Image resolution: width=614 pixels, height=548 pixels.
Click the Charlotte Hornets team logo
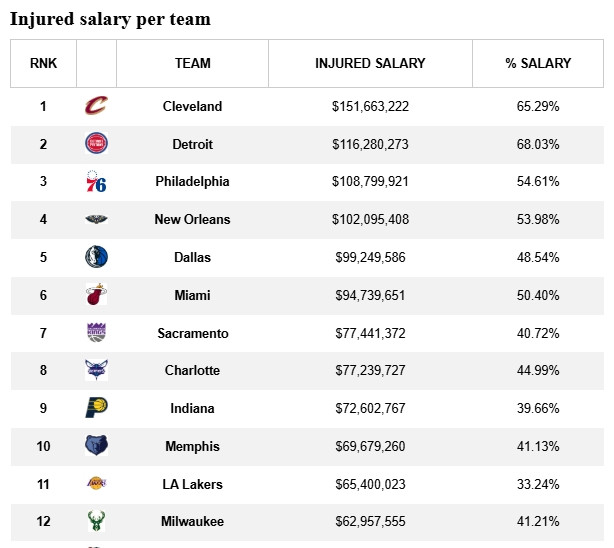point(96,370)
